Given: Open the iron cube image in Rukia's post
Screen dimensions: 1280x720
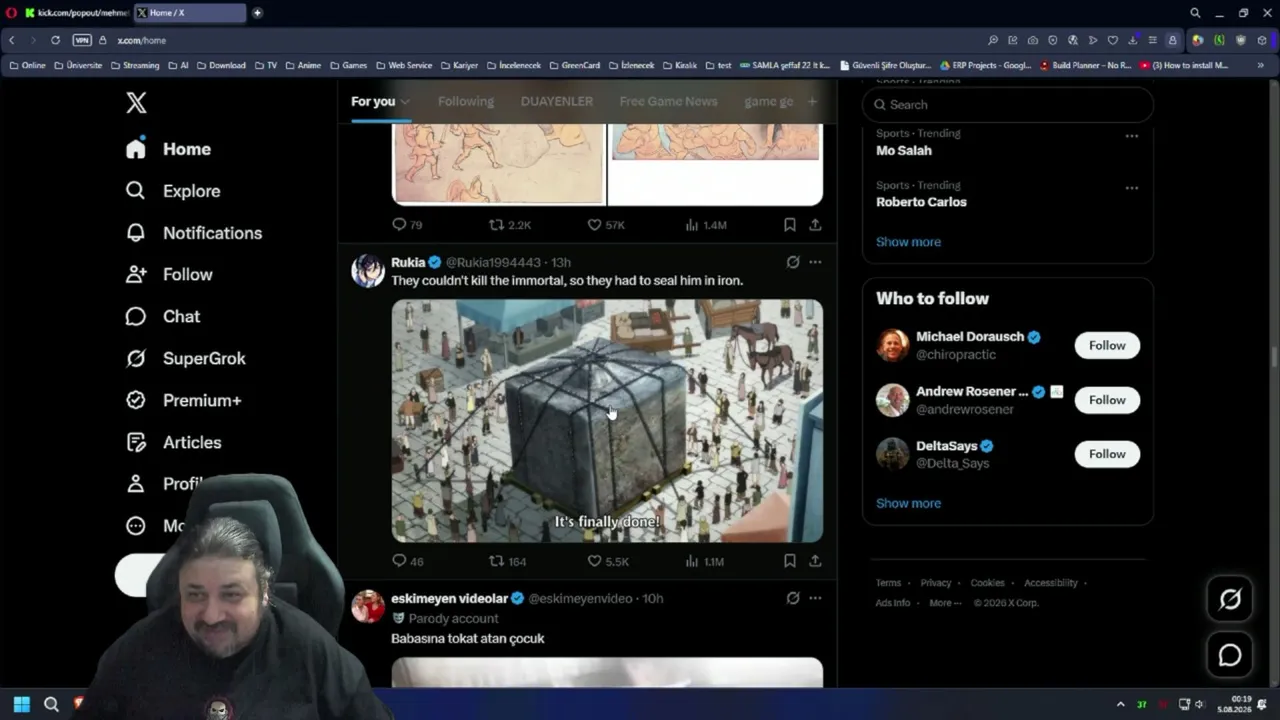Looking at the screenshot, I should [x=607, y=421].
